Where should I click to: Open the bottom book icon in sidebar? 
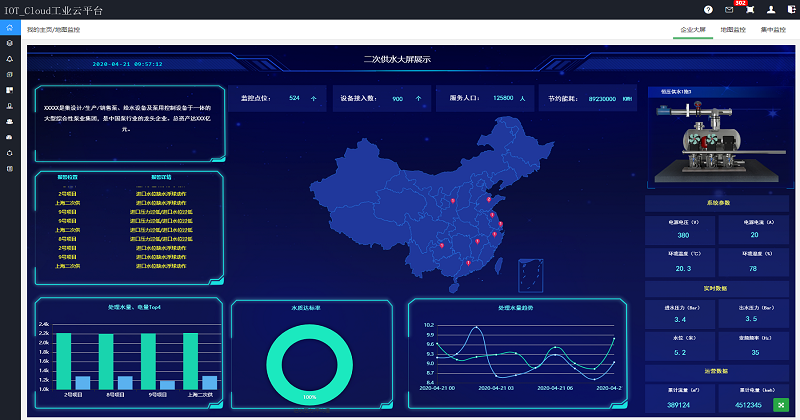(x=10, y=169)
